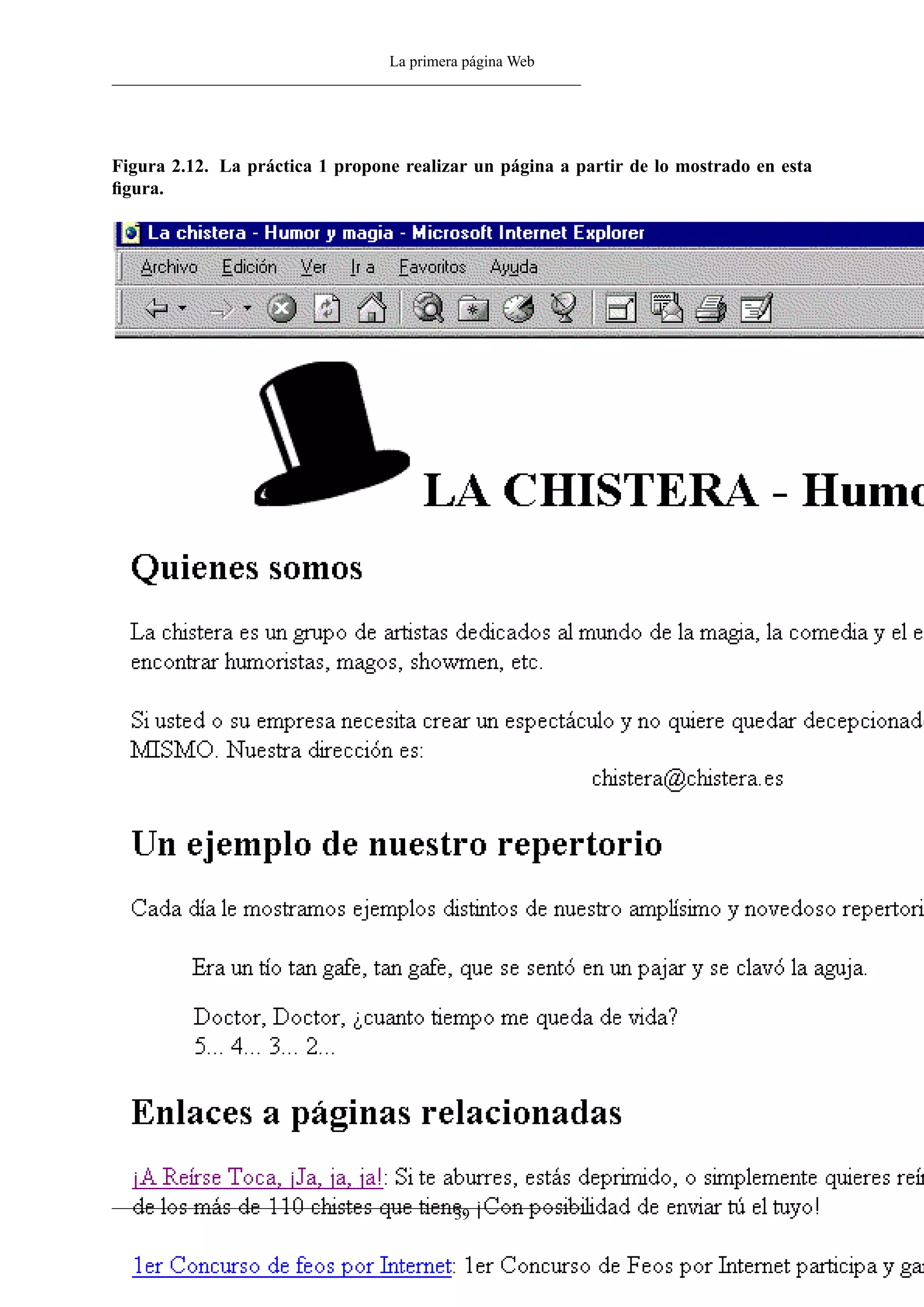Screen dimensions: 924x1307
Task: Click the joke line '5... 4... 3... 2...'
Action: coord(264,1046)
